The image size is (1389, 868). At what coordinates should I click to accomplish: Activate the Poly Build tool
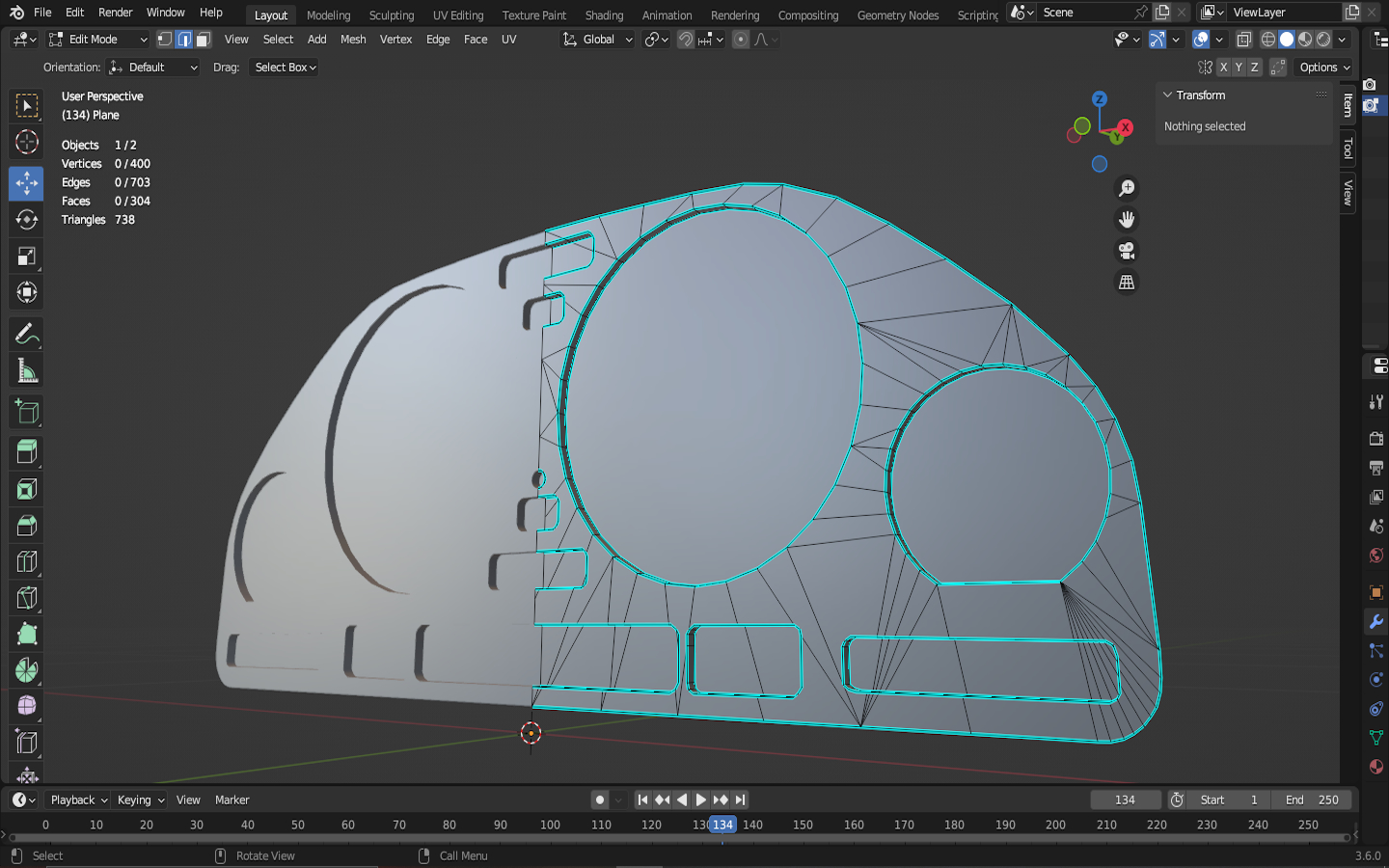coord(27,634)
